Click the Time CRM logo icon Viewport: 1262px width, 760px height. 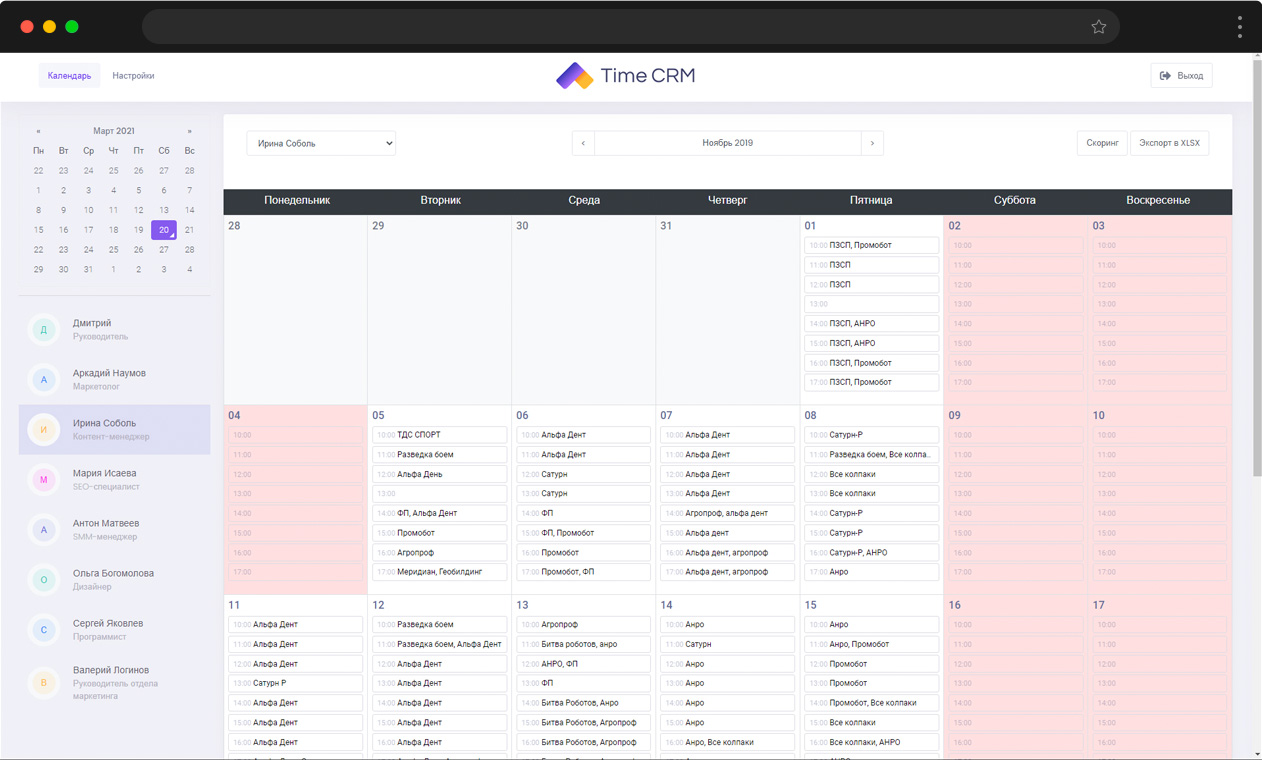pos(575,76)
